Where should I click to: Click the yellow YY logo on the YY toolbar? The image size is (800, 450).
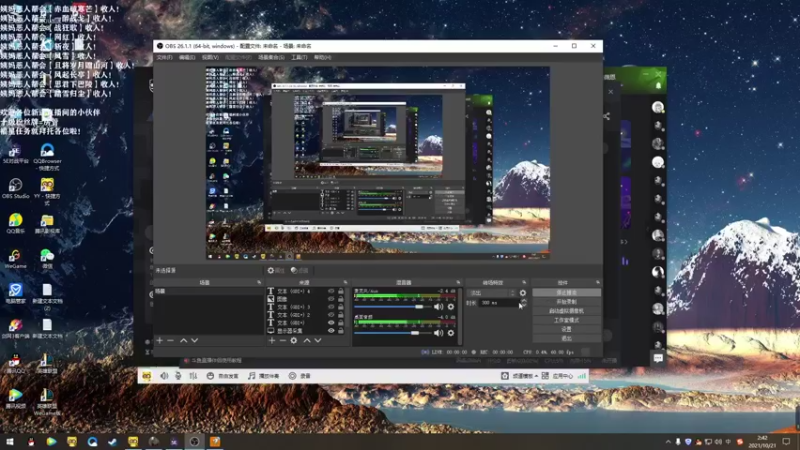(146, 376)
